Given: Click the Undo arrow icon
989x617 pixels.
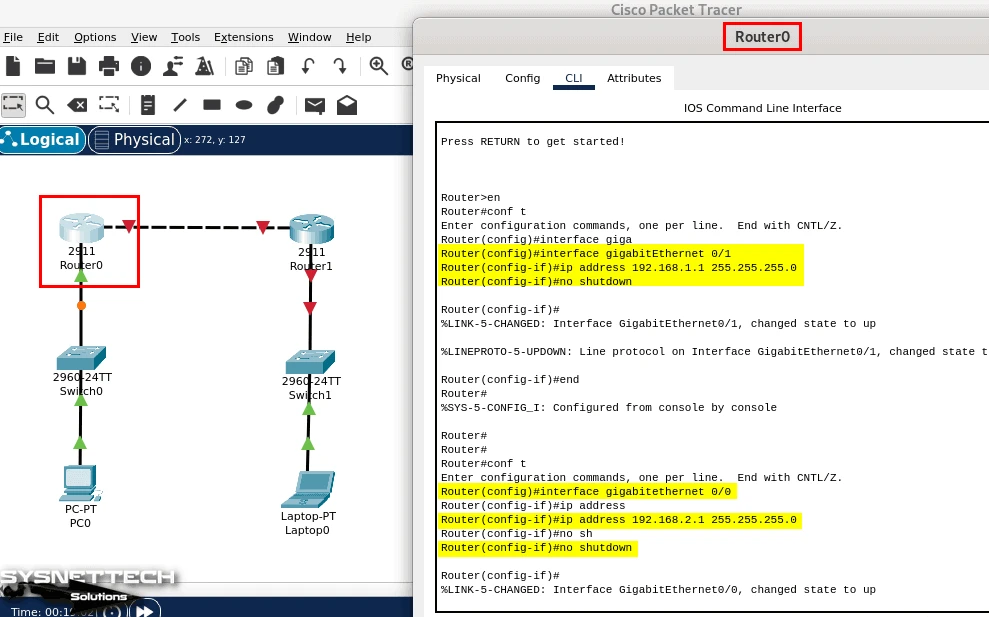Looking at the screenshot, I should tap(308, 66).
